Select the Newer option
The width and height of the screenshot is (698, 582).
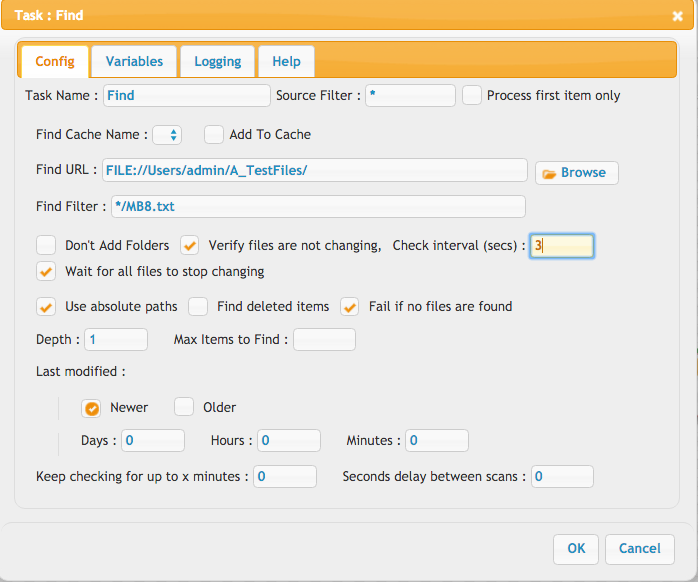91,408
